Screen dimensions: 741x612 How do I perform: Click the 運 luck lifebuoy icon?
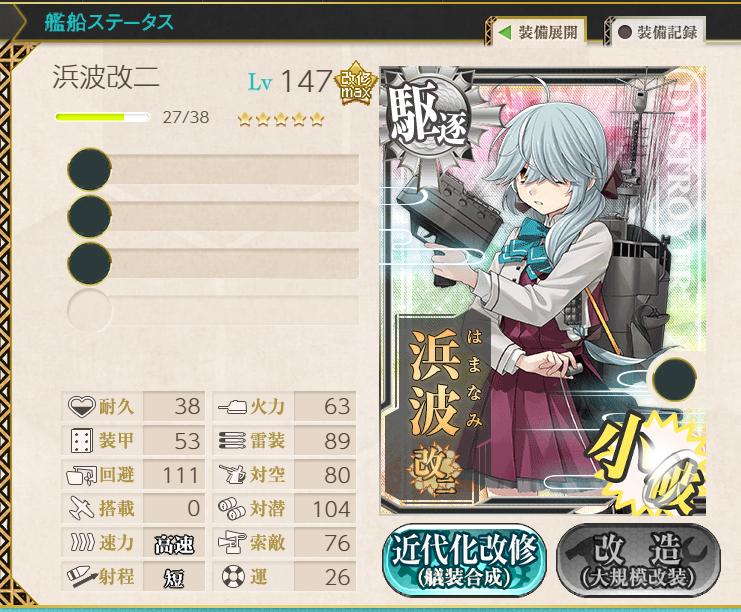(x=233, y=577)
